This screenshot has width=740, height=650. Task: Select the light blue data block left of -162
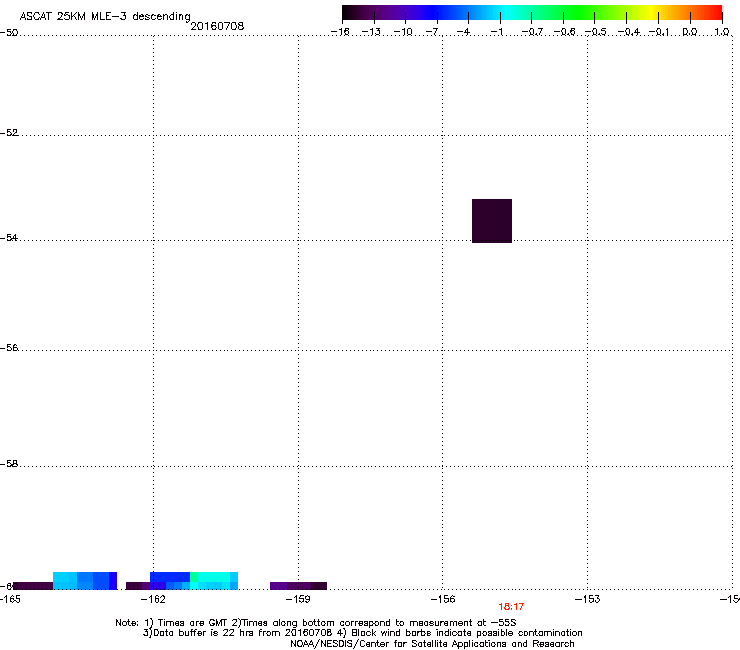(85, 581)
